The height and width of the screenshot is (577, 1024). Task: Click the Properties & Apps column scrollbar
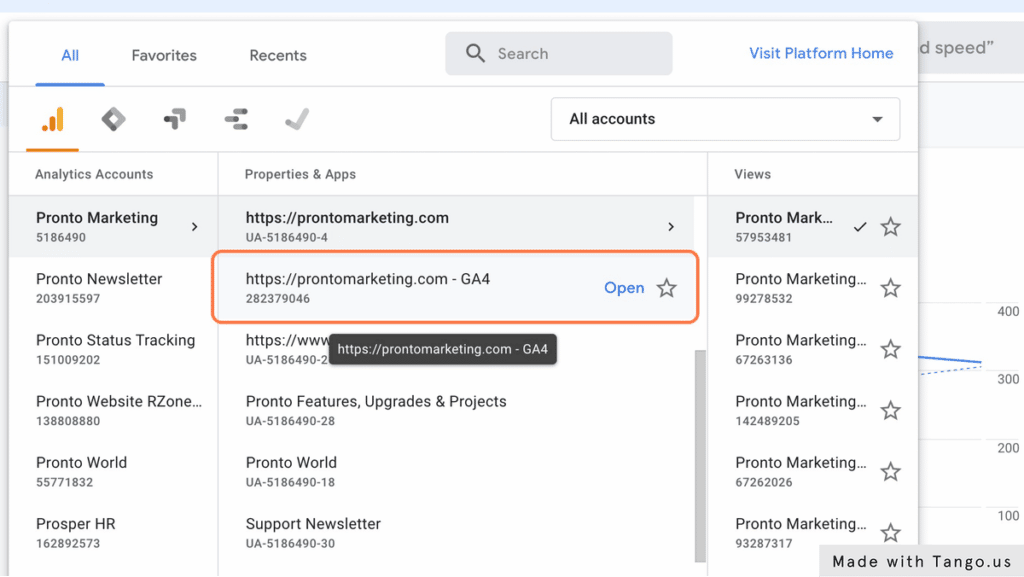point(700,456)
